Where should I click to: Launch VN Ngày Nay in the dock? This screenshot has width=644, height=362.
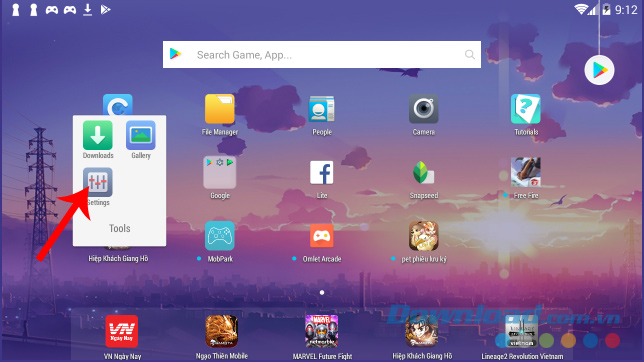click(122, 331)
